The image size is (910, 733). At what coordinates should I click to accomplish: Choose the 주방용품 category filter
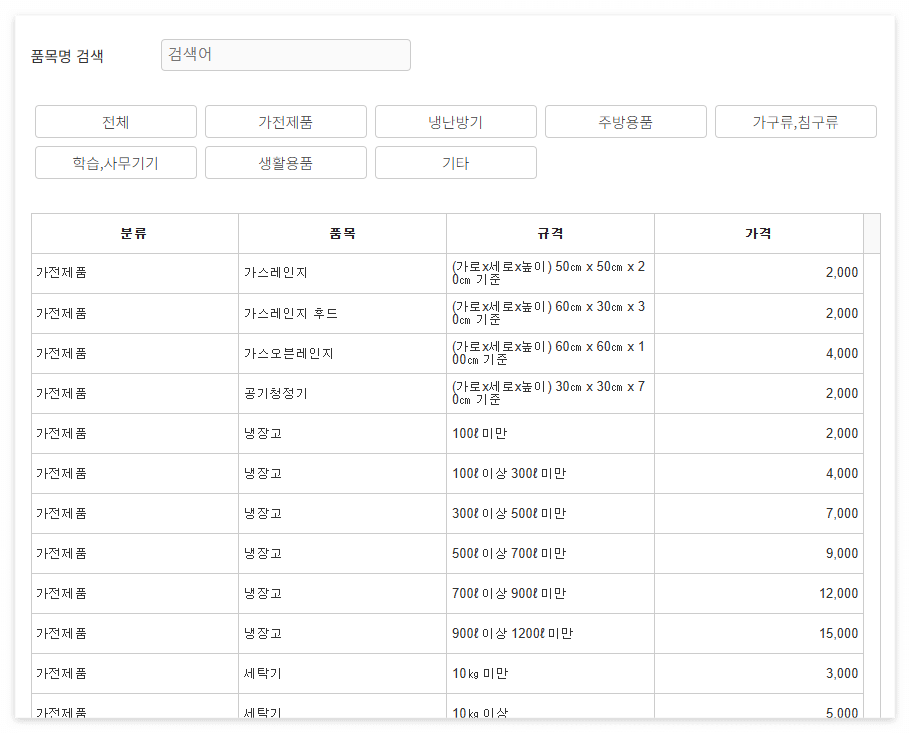[625, 121]
